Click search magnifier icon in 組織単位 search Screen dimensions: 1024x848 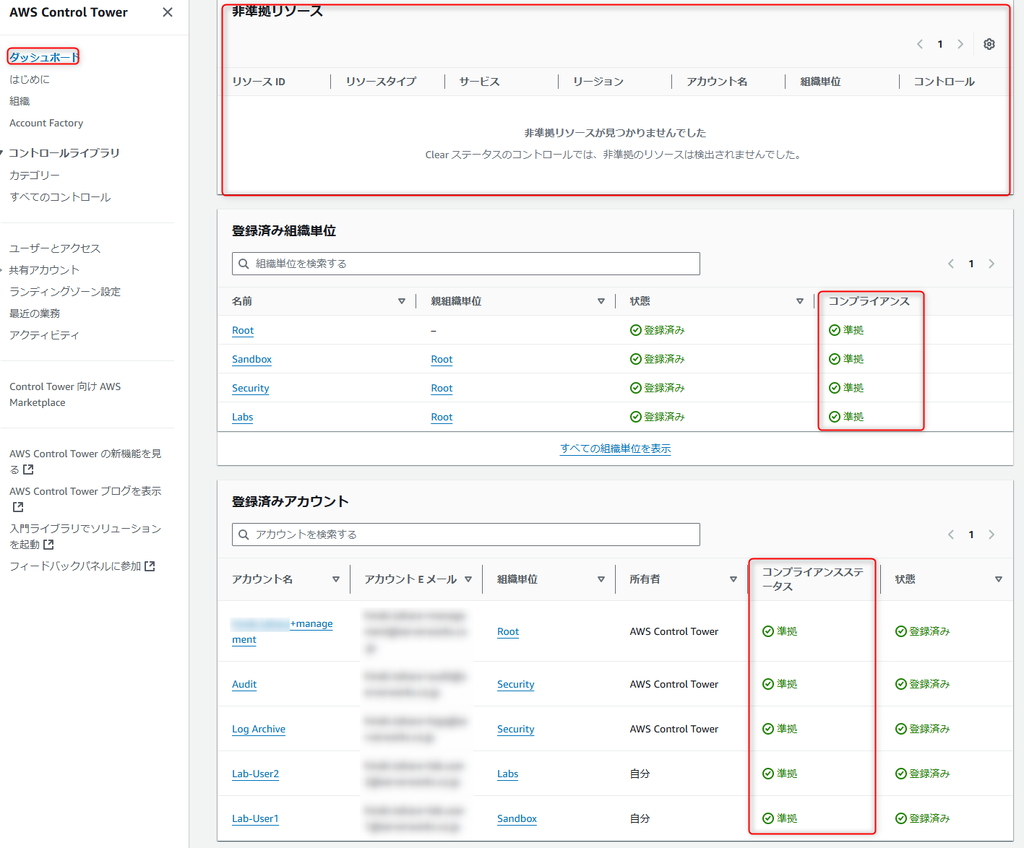coord(244,263)
